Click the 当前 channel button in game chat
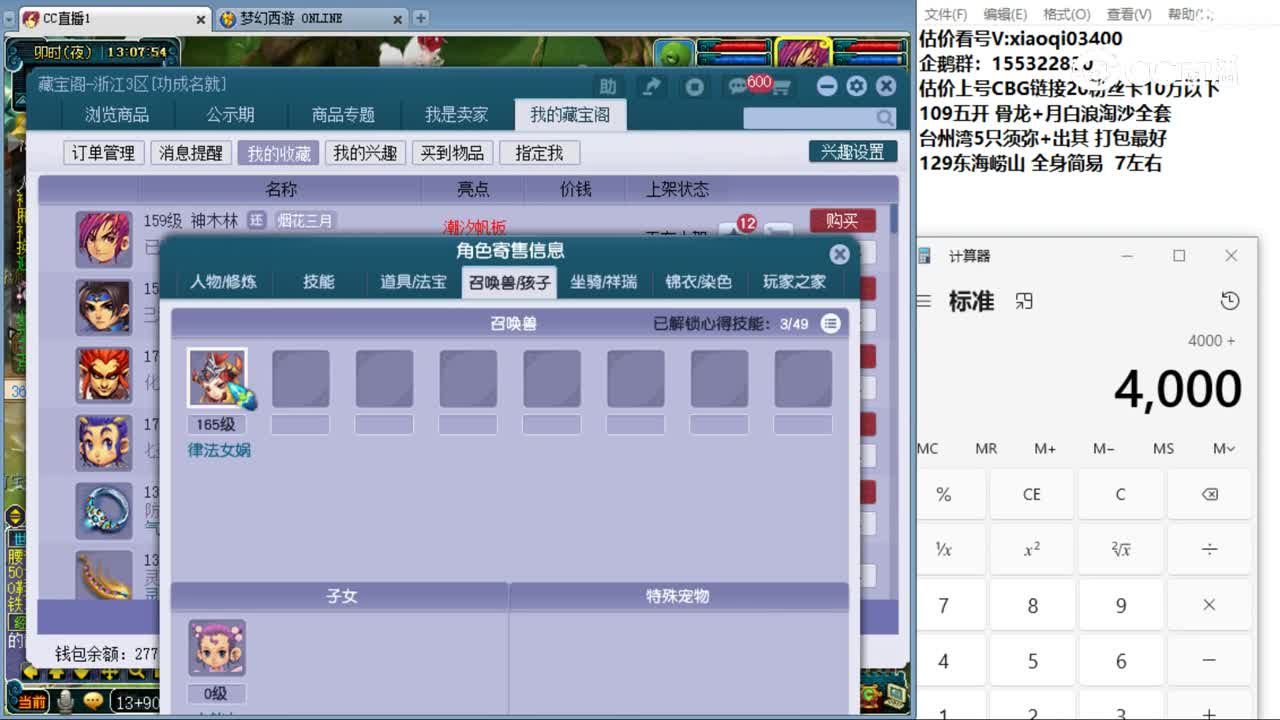The width and height of the screenshot is (1280, 720). (x=33, y=702)
